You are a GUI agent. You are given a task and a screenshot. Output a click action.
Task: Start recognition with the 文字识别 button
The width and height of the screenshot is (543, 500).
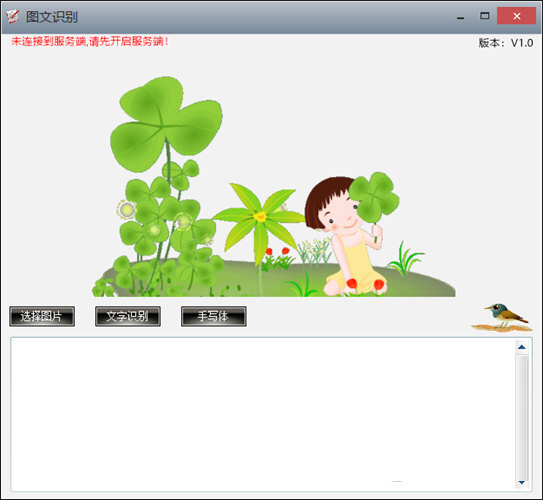point(128,316)
